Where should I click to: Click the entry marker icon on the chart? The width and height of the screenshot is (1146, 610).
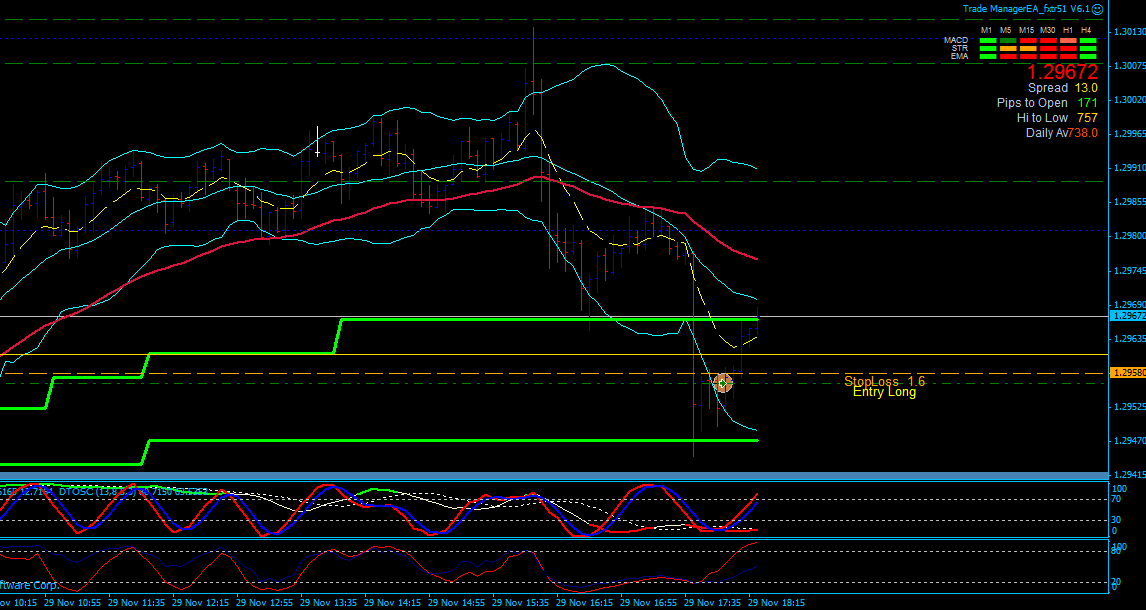(x=722, y=382)
